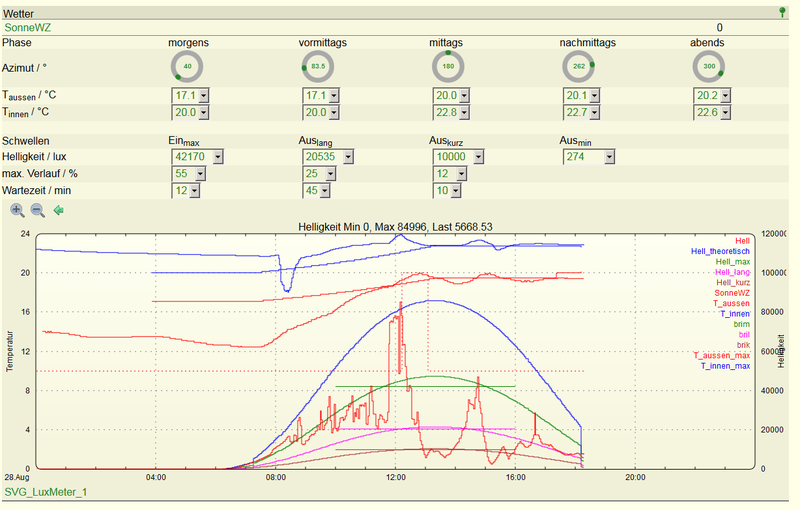Click the morgens azimut dial showing 40
800x510 pixels.
pyautogui.click(x=187, y=66)
